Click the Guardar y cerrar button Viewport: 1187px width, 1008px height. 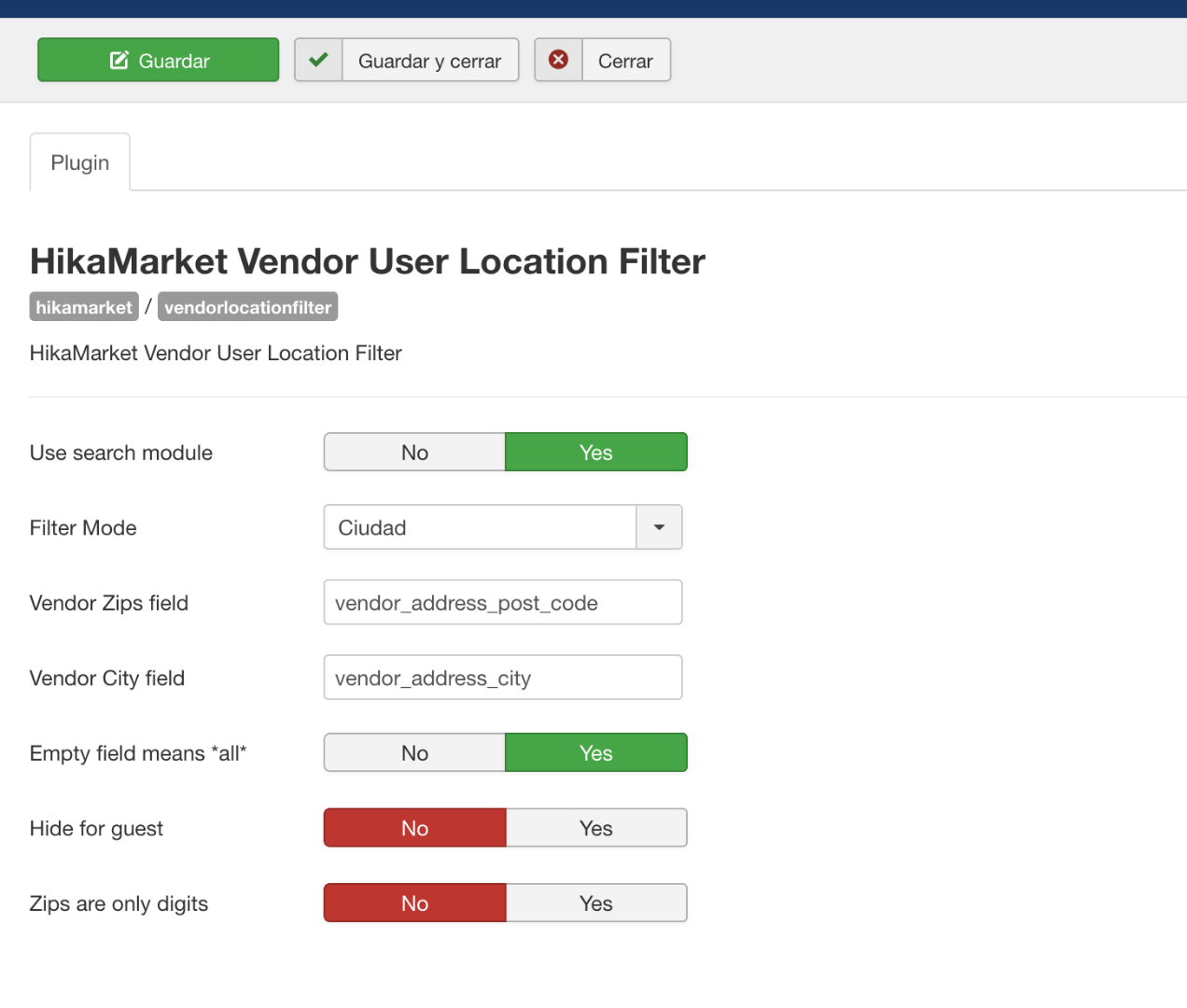pyautogui.click(x=407, y=60)
